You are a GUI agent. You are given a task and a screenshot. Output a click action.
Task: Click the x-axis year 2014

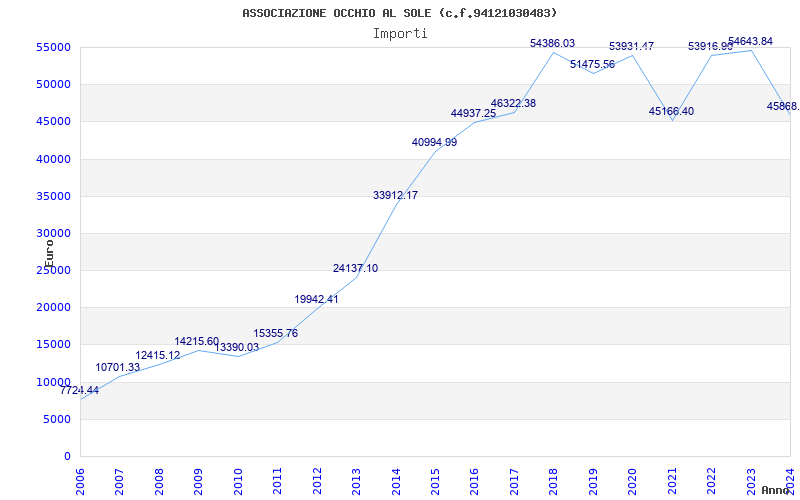(x=396, y=481)
